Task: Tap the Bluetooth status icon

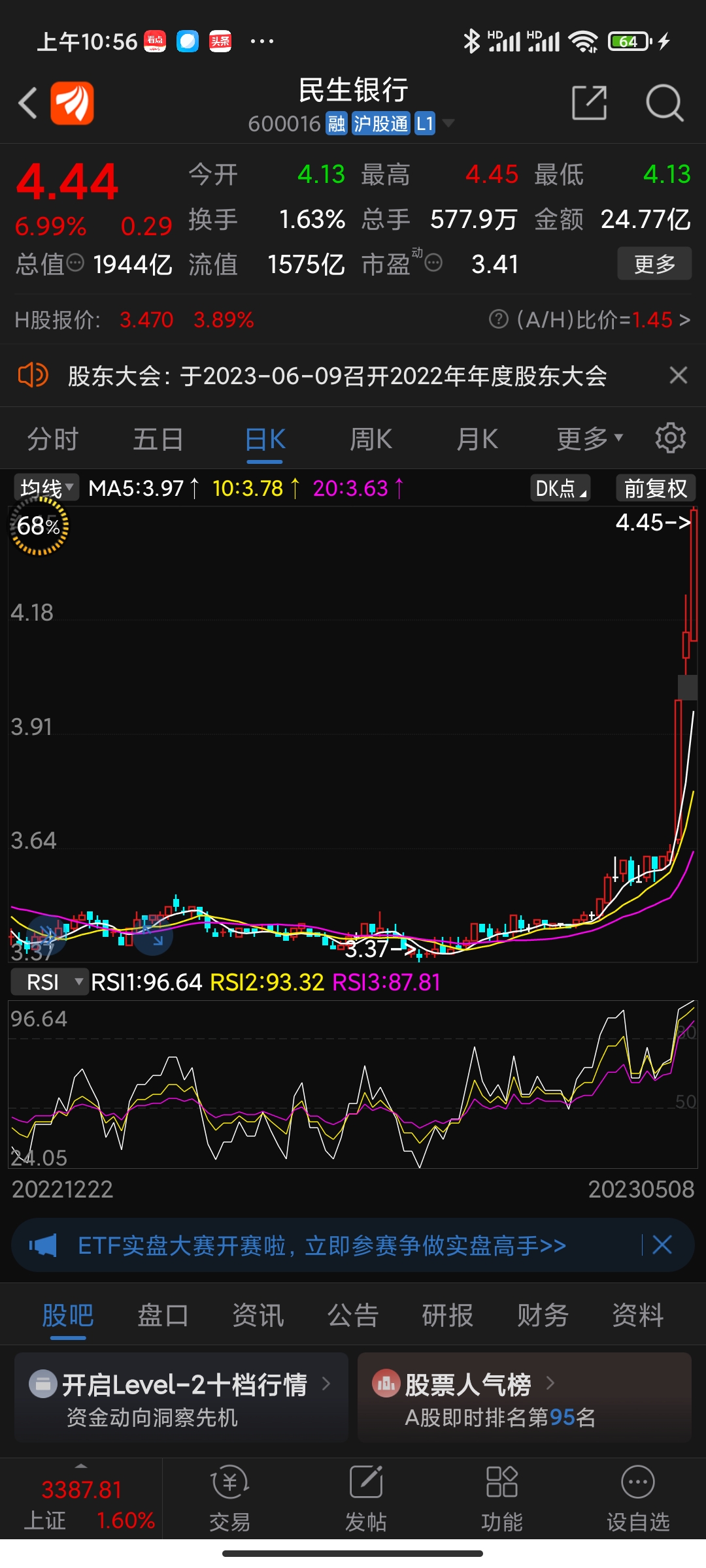Action: pos(471,41)
